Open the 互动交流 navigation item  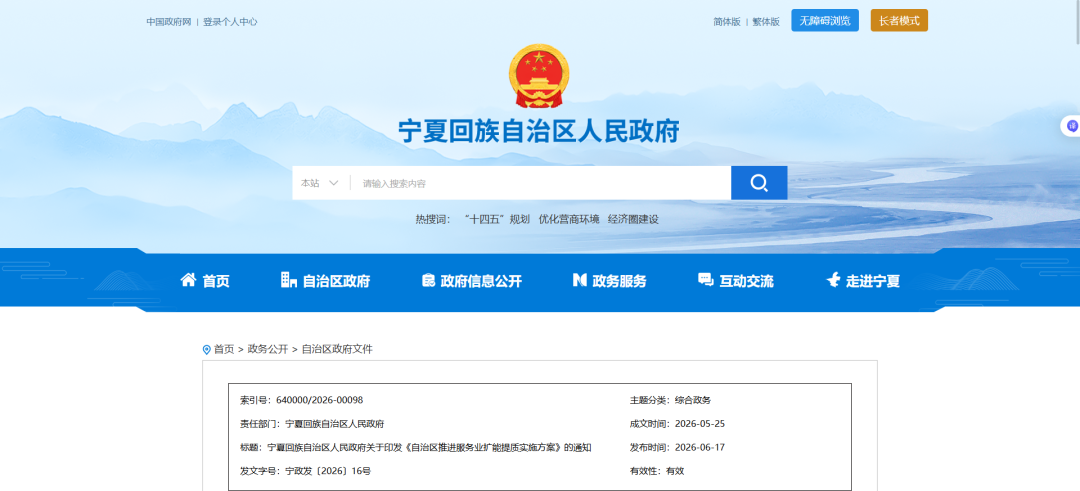click(746, 281)
